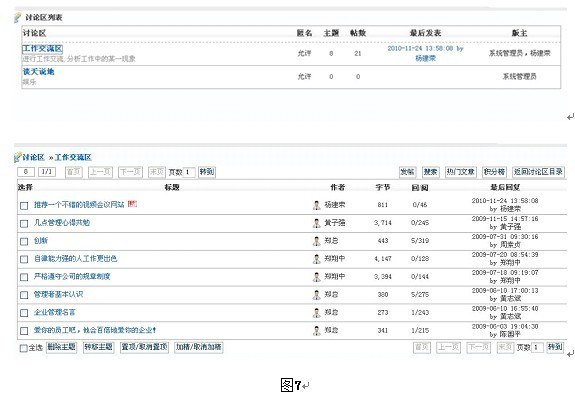
Task: Click the 置顶/取消置顶 button
Action: pyautogui.click(x=144, y=347)
